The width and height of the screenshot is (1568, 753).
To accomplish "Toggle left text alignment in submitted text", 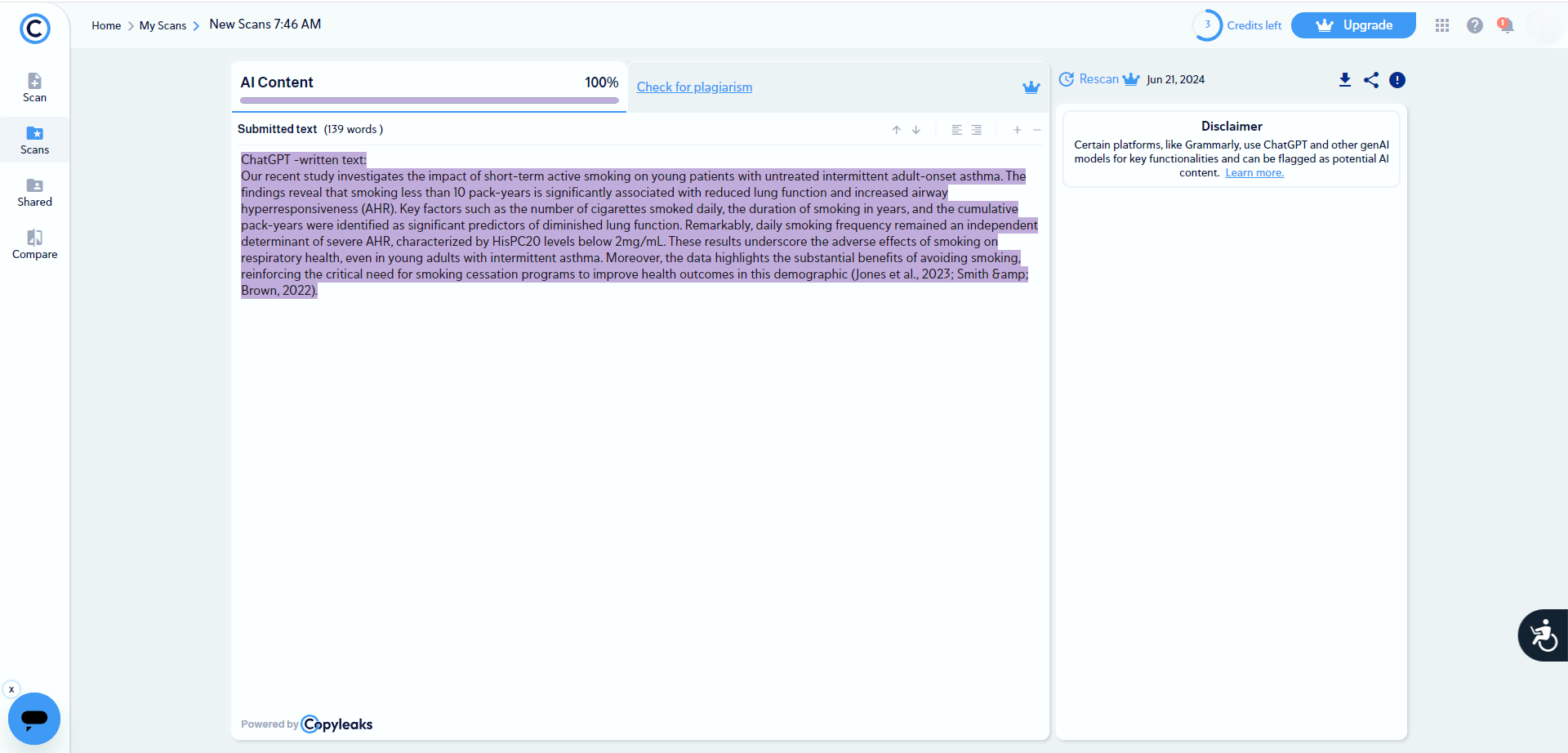I will [956, 129].
